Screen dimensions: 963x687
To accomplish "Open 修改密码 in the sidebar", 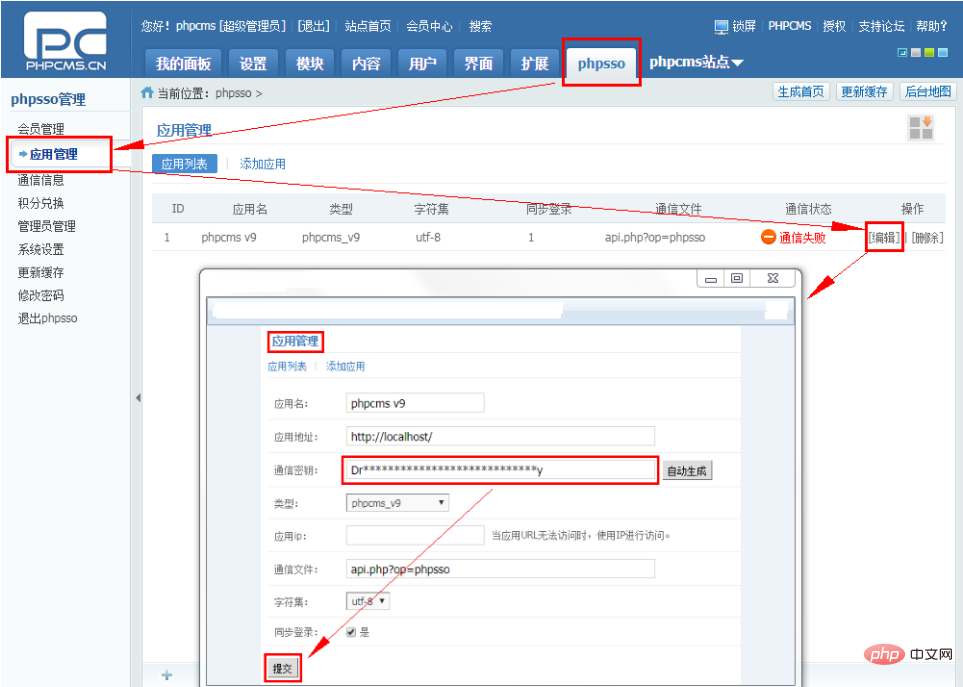I will 41,295.
